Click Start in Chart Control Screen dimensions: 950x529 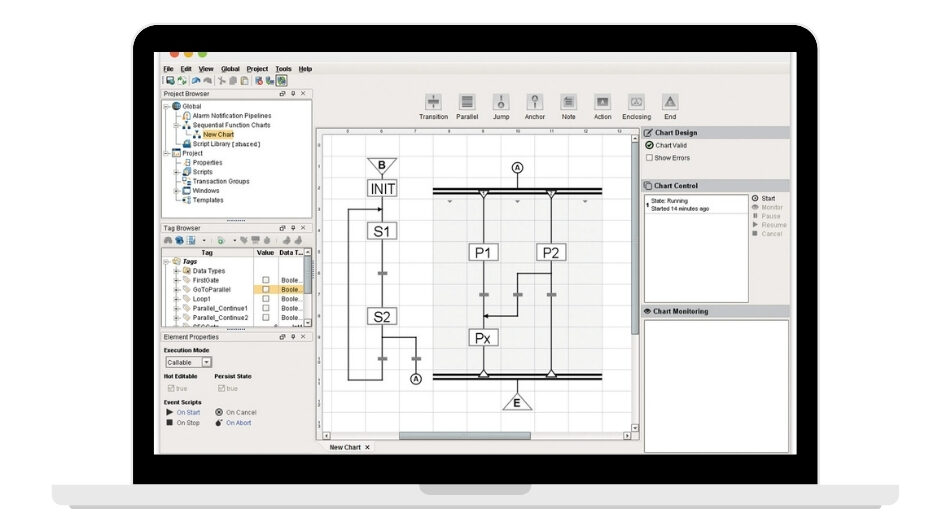767,198
